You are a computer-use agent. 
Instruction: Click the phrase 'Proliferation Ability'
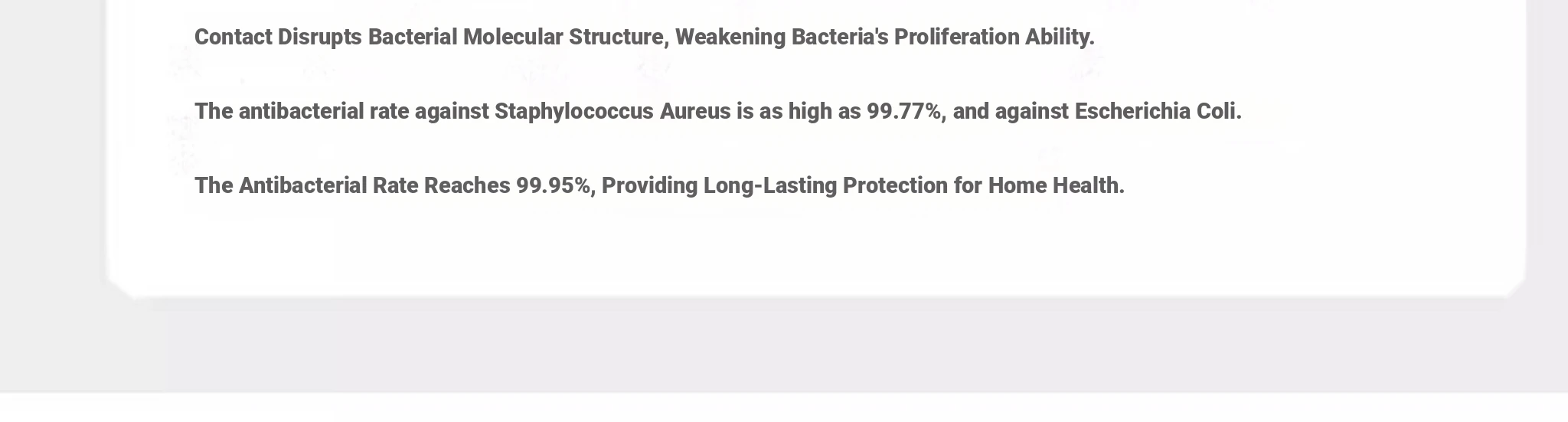click(994, 37)
